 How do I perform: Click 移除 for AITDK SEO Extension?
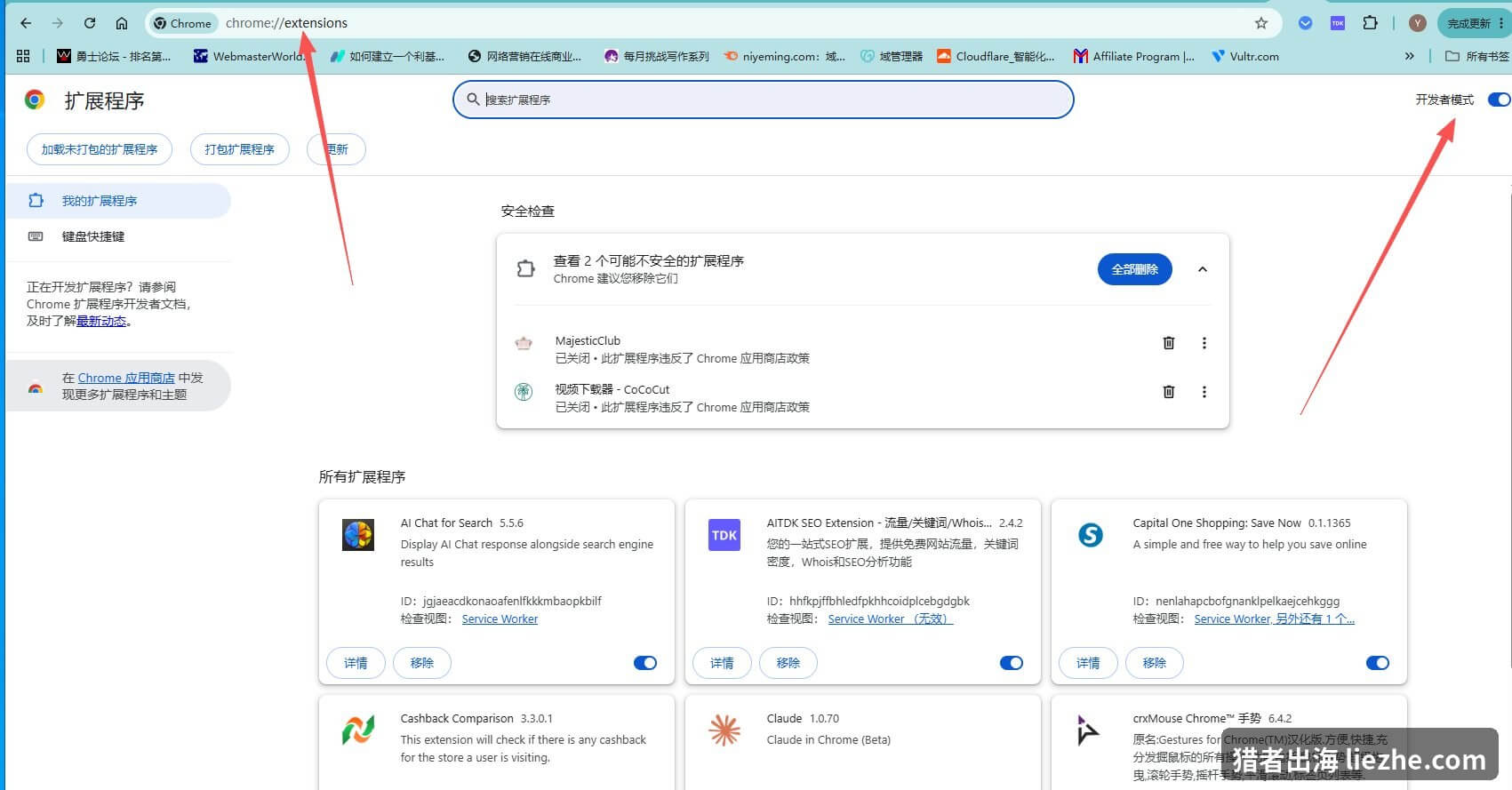(788, 663)
